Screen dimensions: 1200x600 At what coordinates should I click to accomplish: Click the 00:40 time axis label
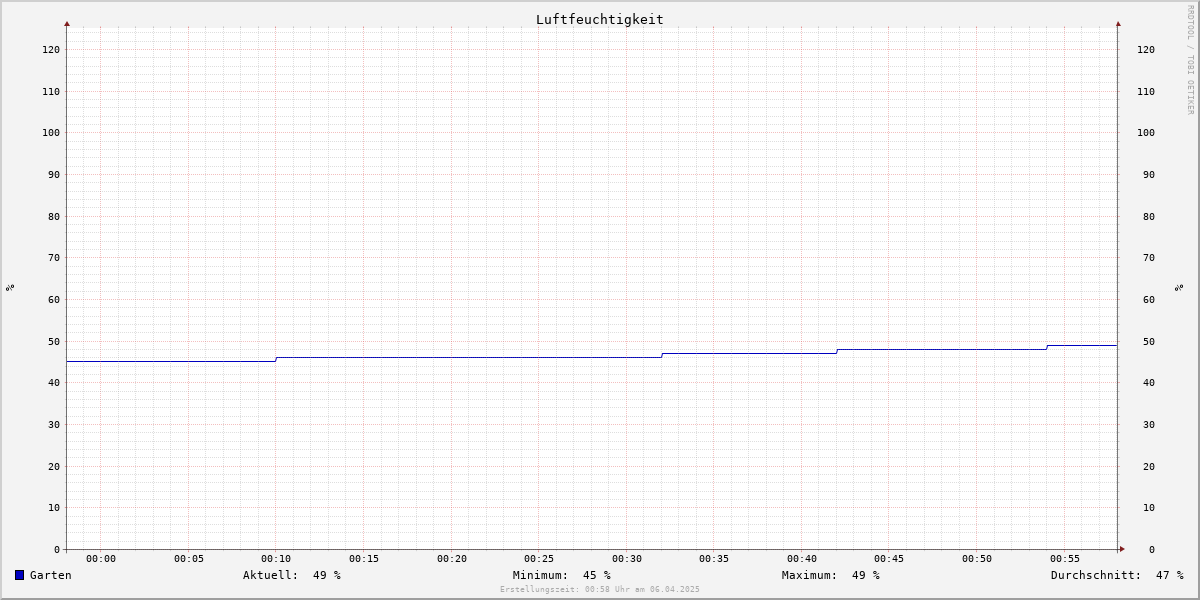[x=802, y=559]
